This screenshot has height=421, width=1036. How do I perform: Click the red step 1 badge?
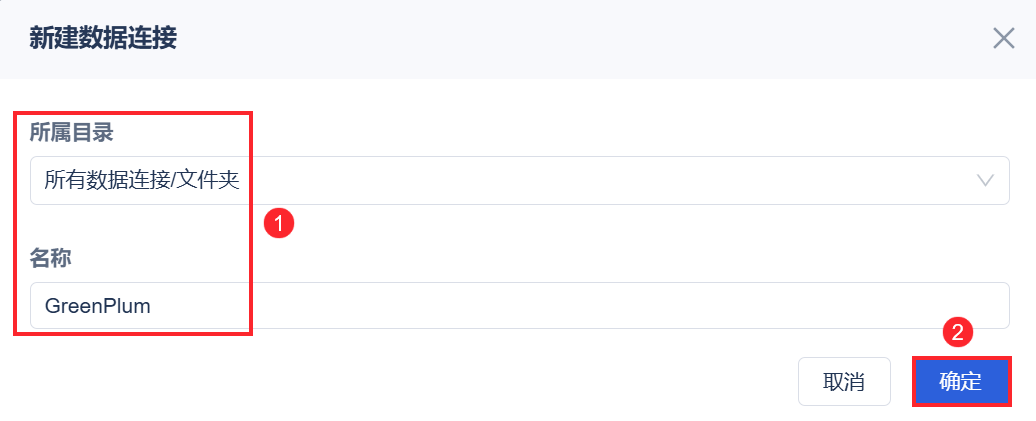point(278,223)
